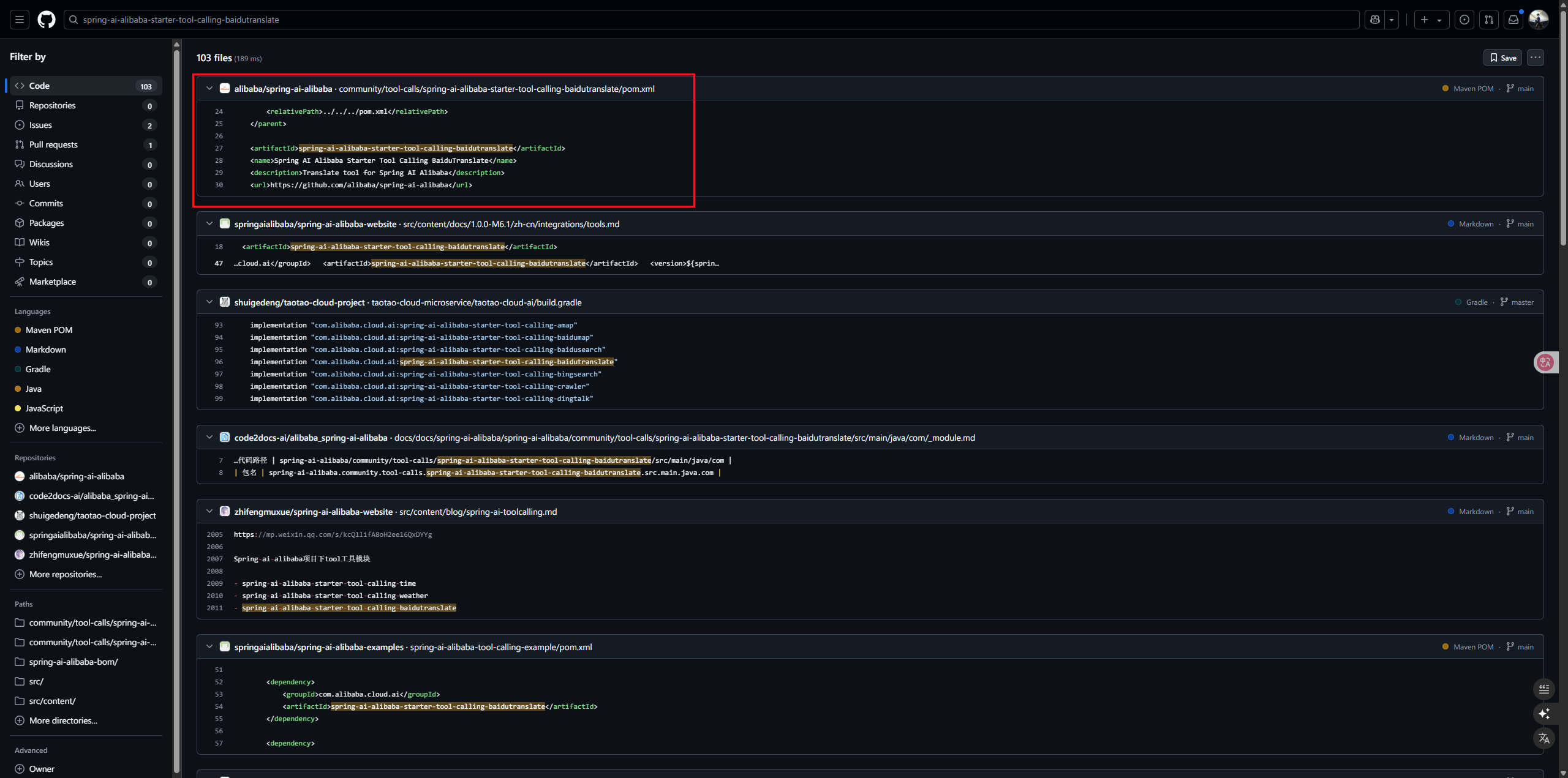Select the Issues filter
The image size is (1568, 778).
click(x=86, y=125)
